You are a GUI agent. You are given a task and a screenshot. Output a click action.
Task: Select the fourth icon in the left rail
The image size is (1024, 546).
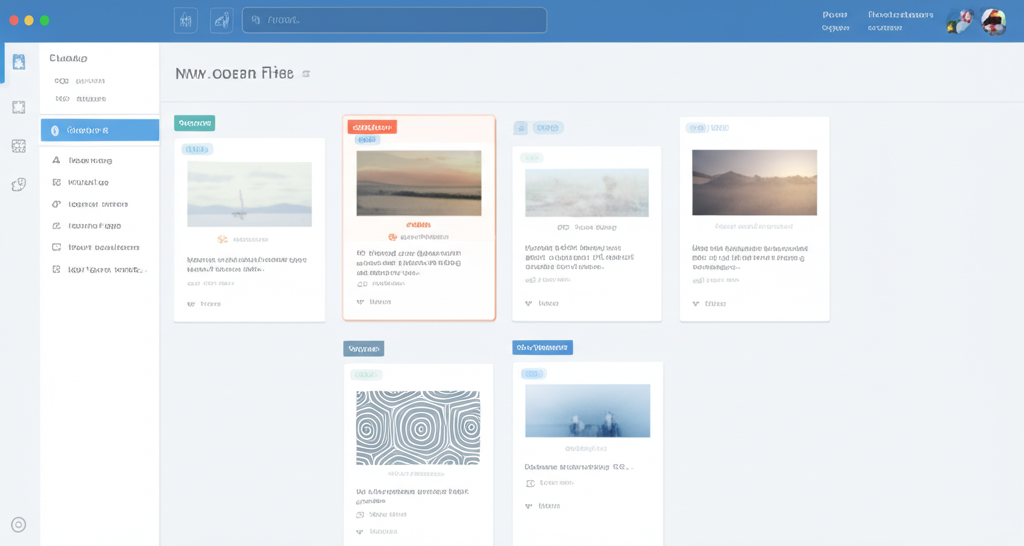coord(19,185)
